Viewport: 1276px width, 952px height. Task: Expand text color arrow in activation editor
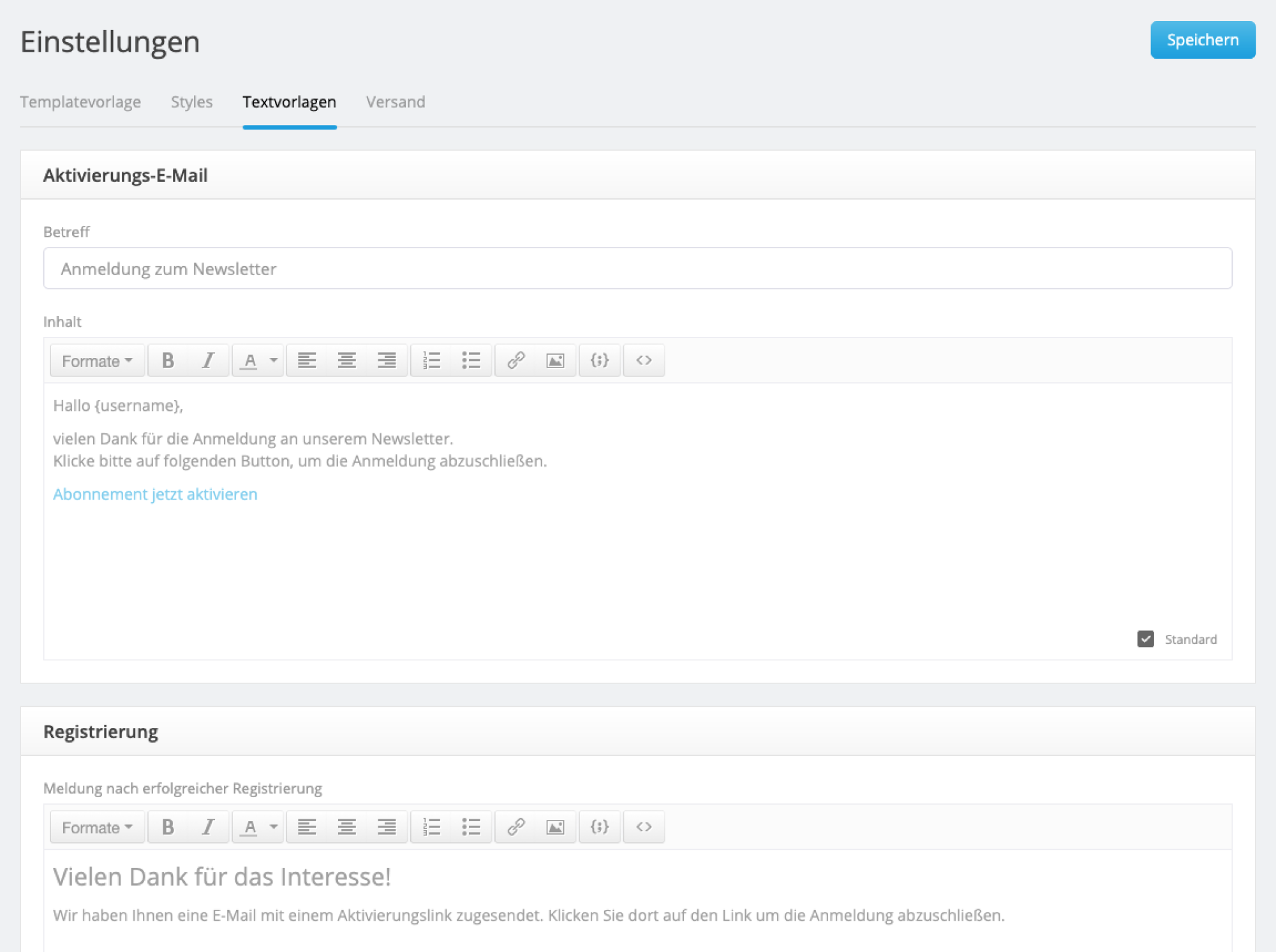274,361
